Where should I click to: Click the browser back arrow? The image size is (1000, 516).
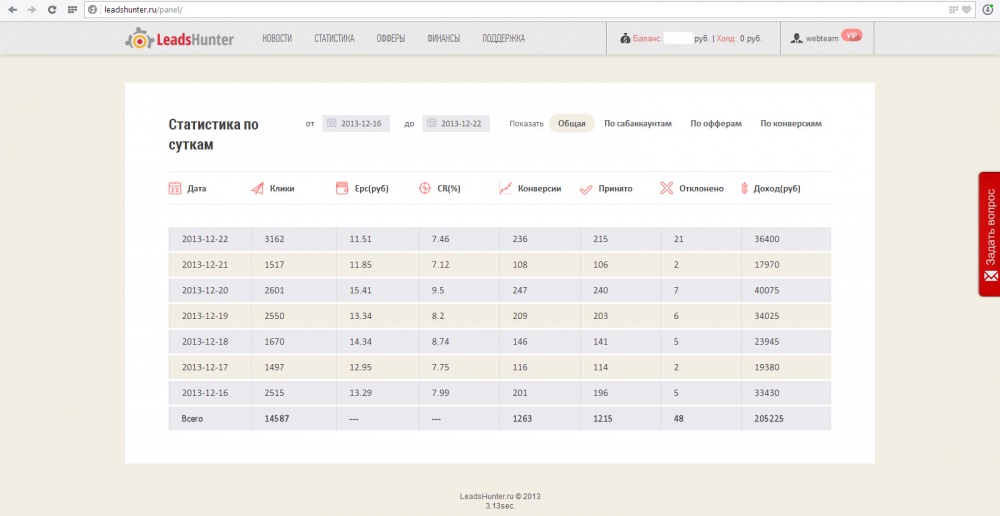pos(12,10)
